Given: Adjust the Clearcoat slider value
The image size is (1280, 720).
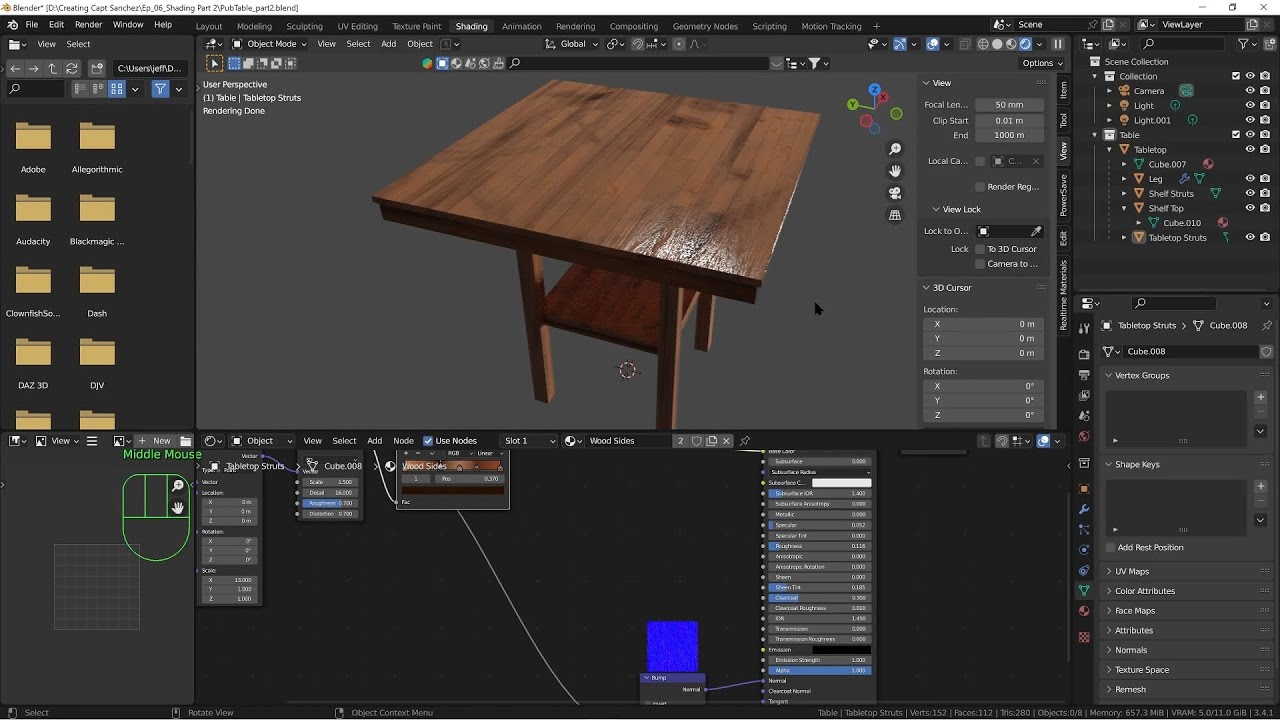Looking at the screenshot, I should [x=819, y=598].
